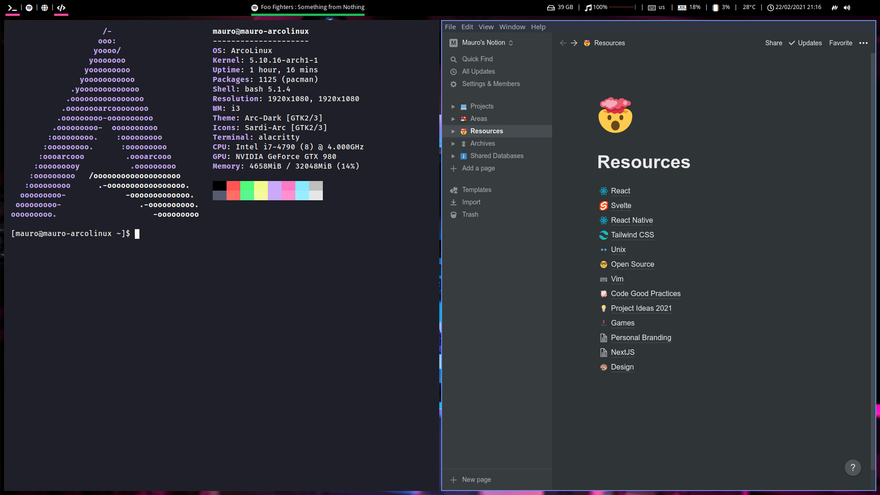The height and width of the screenshot is (495, 880).
Task: Click the pink color block in terminal
Action: 288,186
